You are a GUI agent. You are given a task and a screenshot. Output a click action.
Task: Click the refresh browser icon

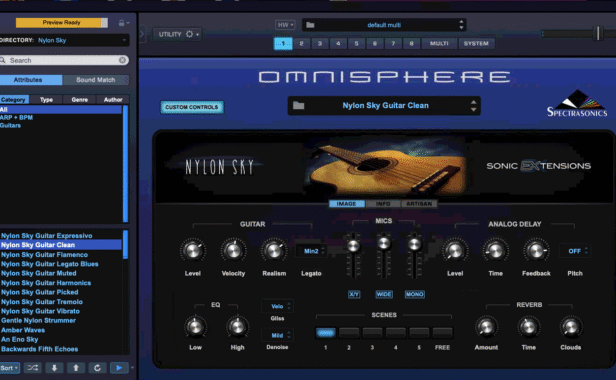click(97, 368)
